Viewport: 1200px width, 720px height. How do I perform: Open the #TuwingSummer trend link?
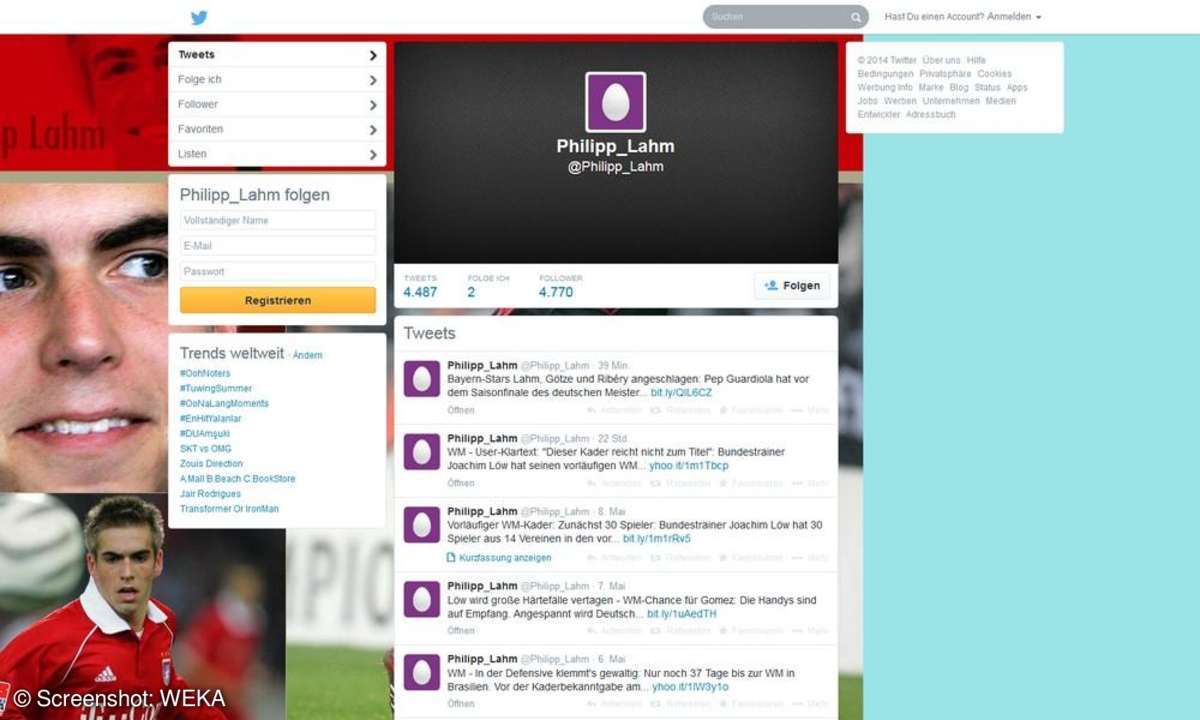[x=216, y=388]
